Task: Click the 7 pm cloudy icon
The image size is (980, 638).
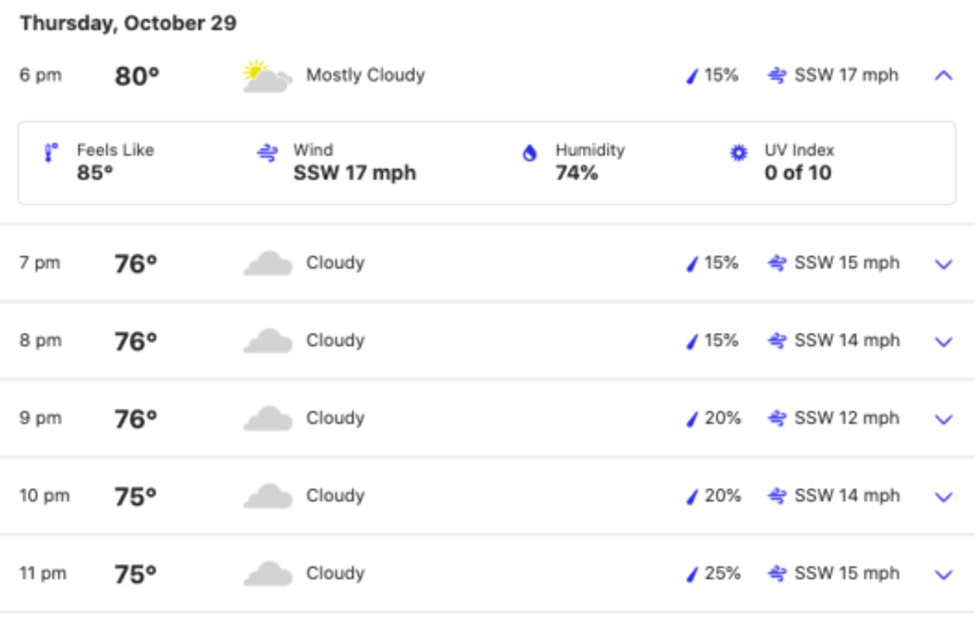Action: 267,264
